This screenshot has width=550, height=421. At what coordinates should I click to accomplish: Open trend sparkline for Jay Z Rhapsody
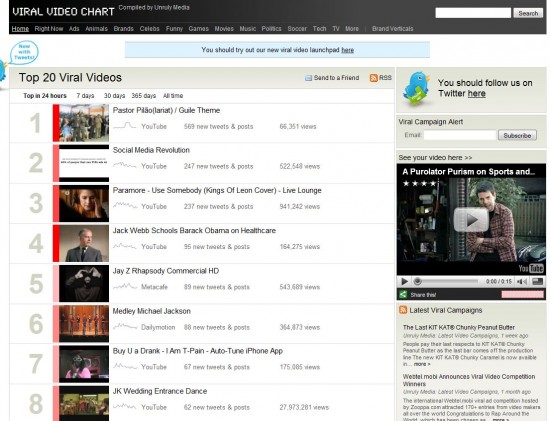point(125,287)
